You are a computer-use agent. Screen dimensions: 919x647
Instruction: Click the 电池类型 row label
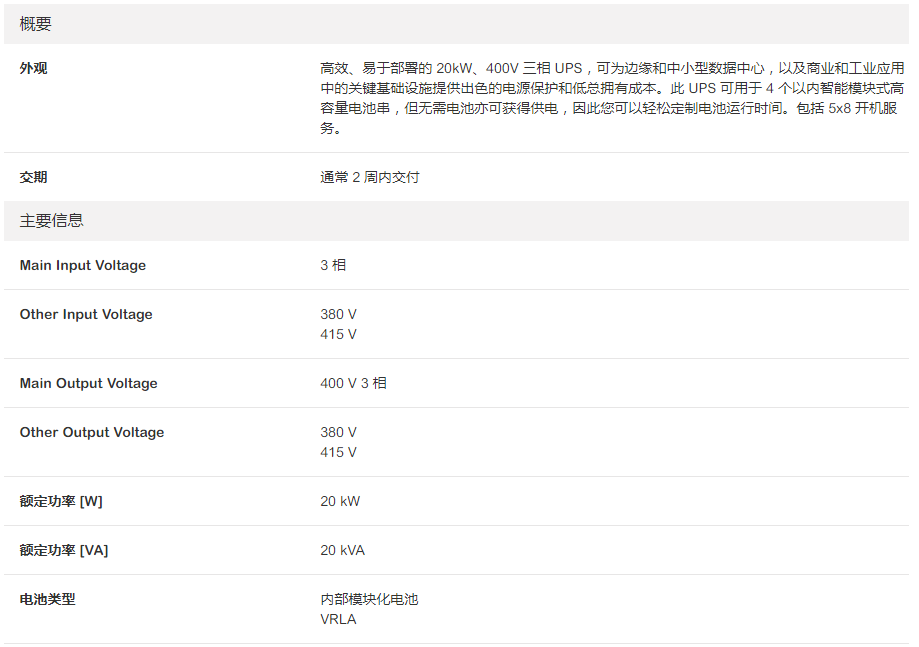click(48, 599)
